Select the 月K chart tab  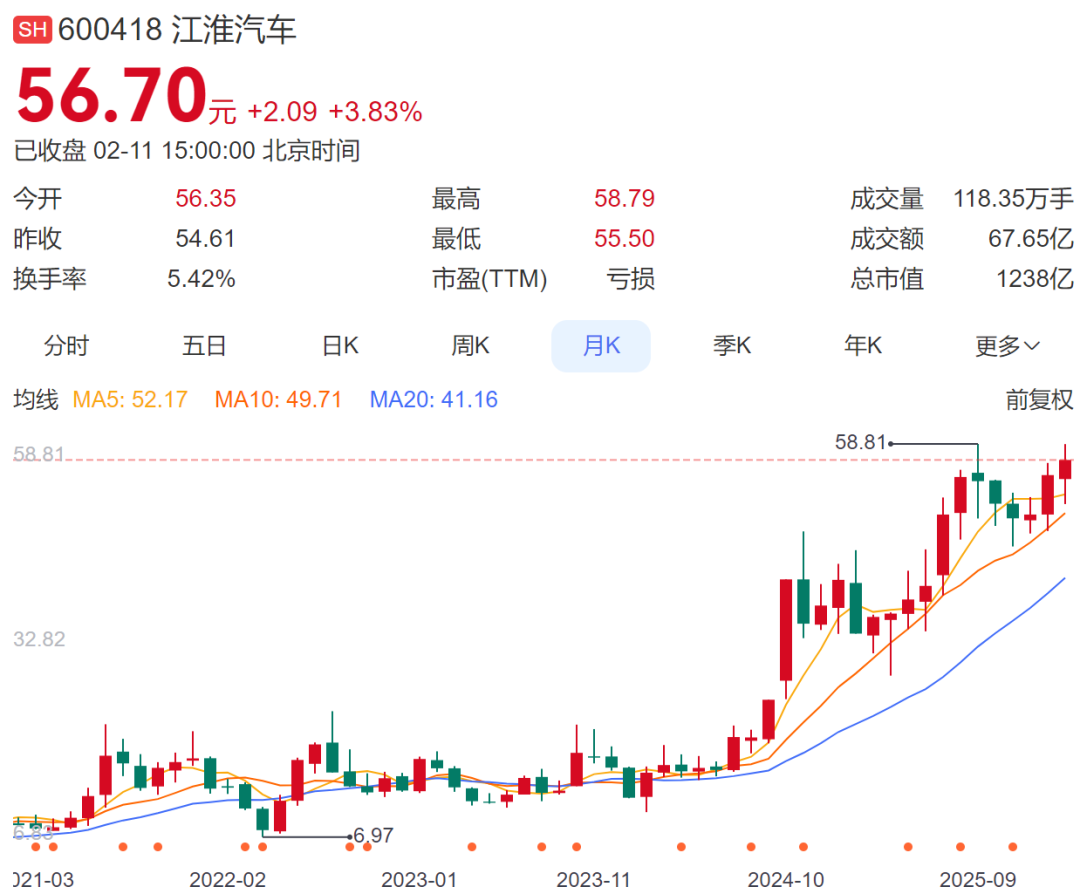coord(601,346)
